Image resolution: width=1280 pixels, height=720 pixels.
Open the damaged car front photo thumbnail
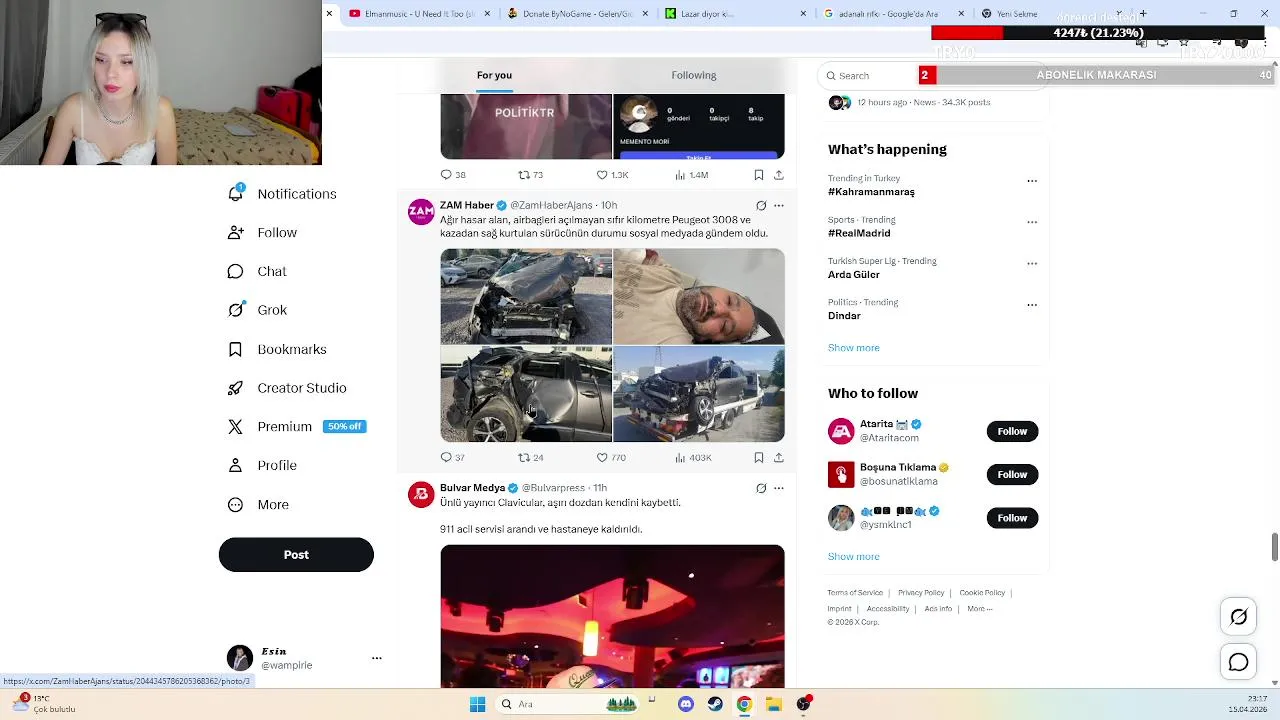[526, 297]
